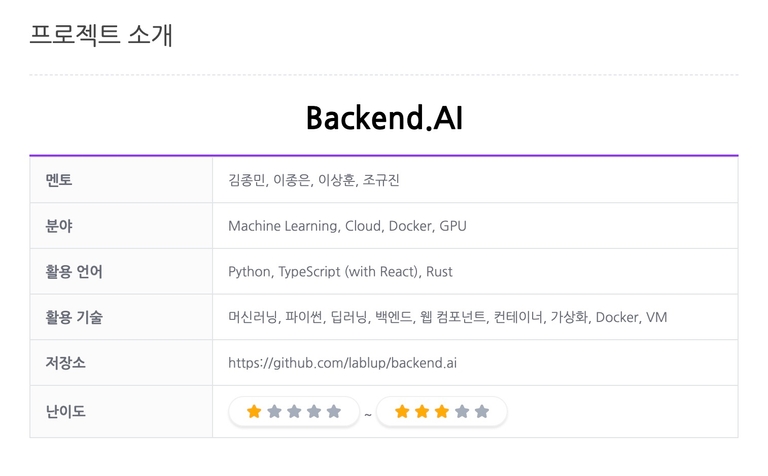This screenshot has height=476, width=768.
Task: Select the Python, TypeScript (with React), Rust text
Action: tap(340, 271)
